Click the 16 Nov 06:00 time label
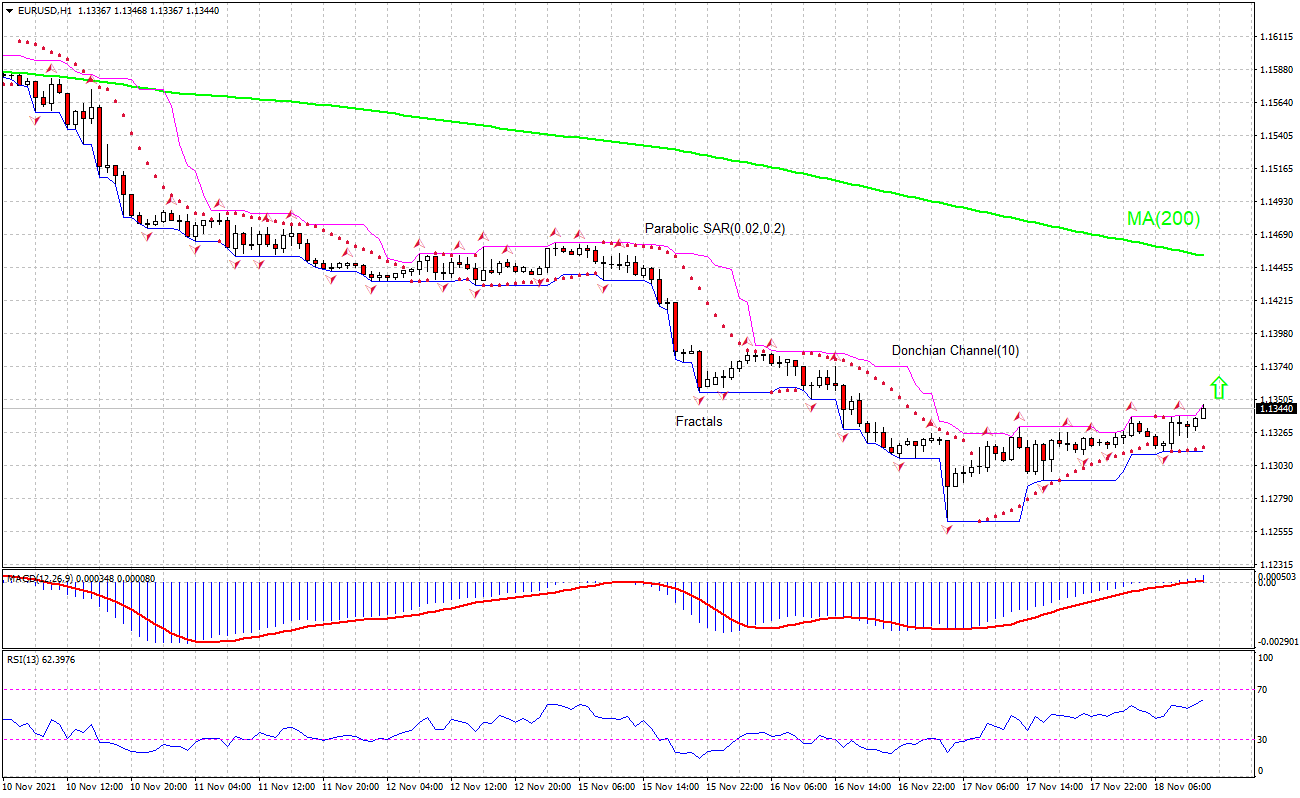This screenshot has width=1300, height=798. tap(797, 787)
